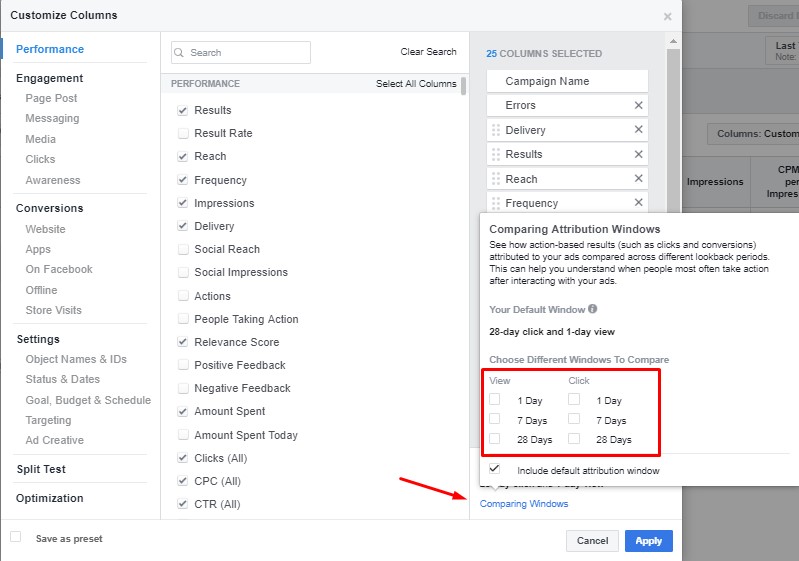Open the Split Test category
Viewport: 799px width, 561px height.
41,469
